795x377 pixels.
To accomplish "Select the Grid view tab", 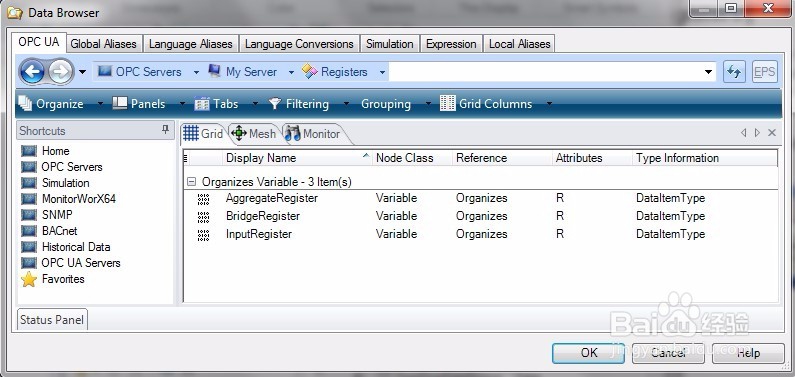I will tap(203, 134).
